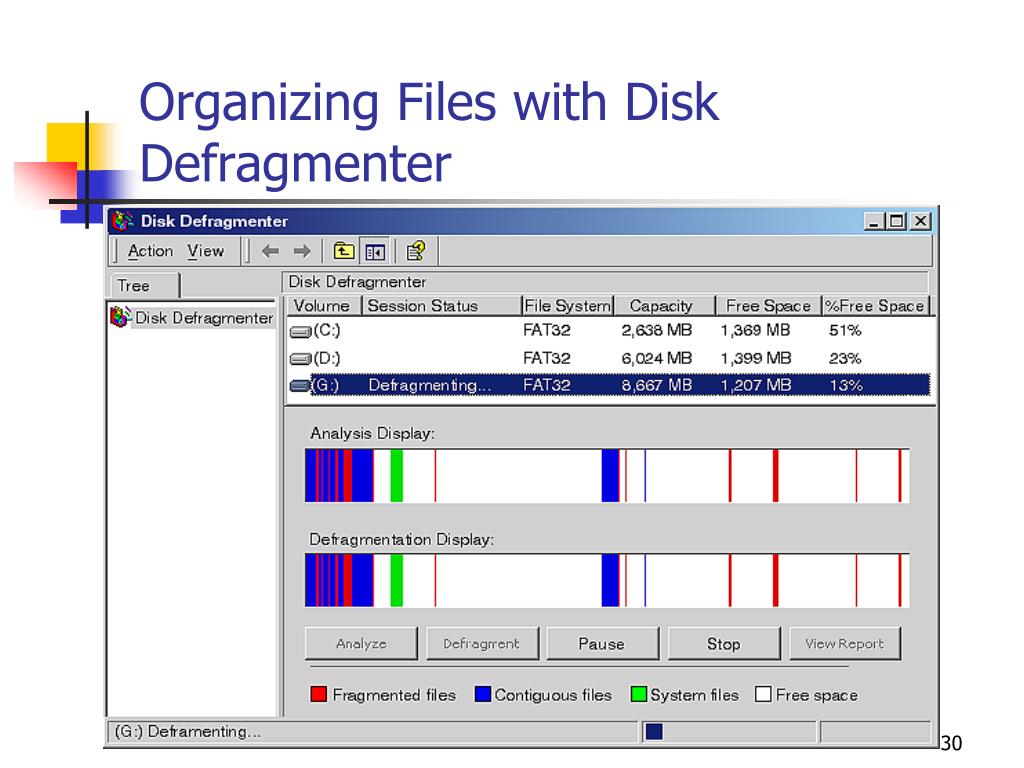Pause the defragmentation
The width and height of the screenshot is (1024, 768).
[602, 643]
